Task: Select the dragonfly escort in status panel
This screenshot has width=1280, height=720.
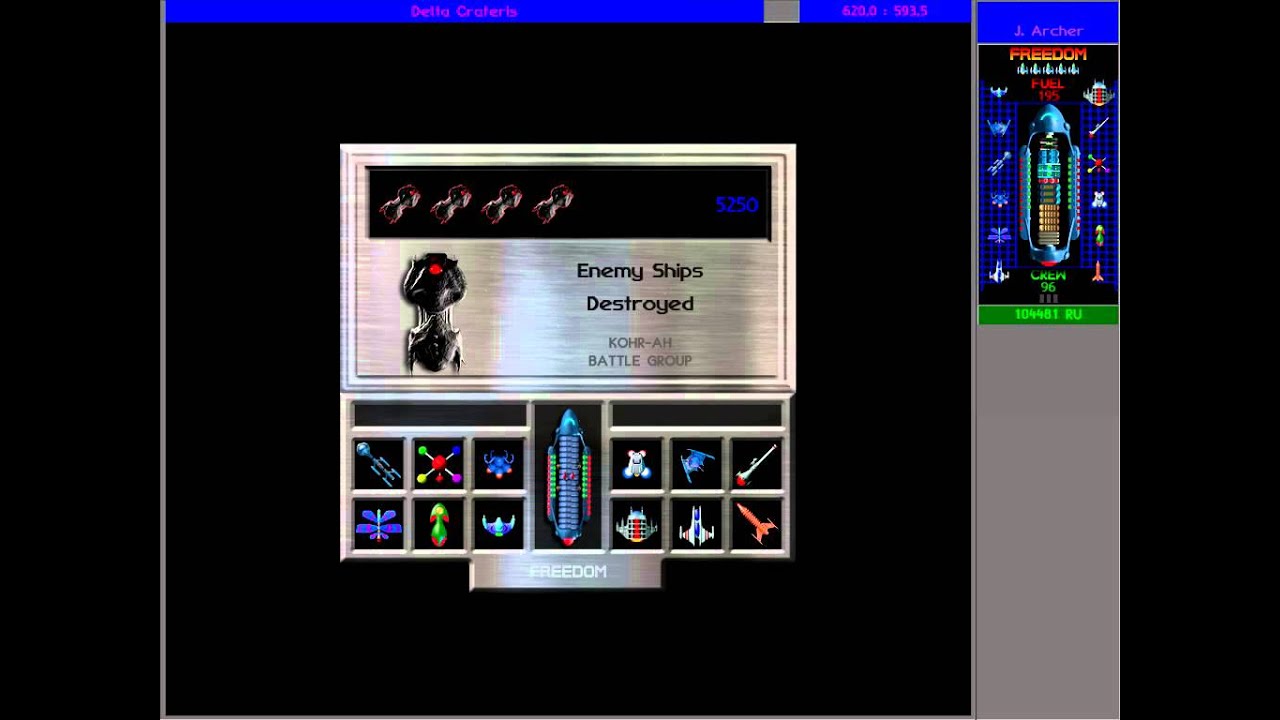Action: (999, 235)
